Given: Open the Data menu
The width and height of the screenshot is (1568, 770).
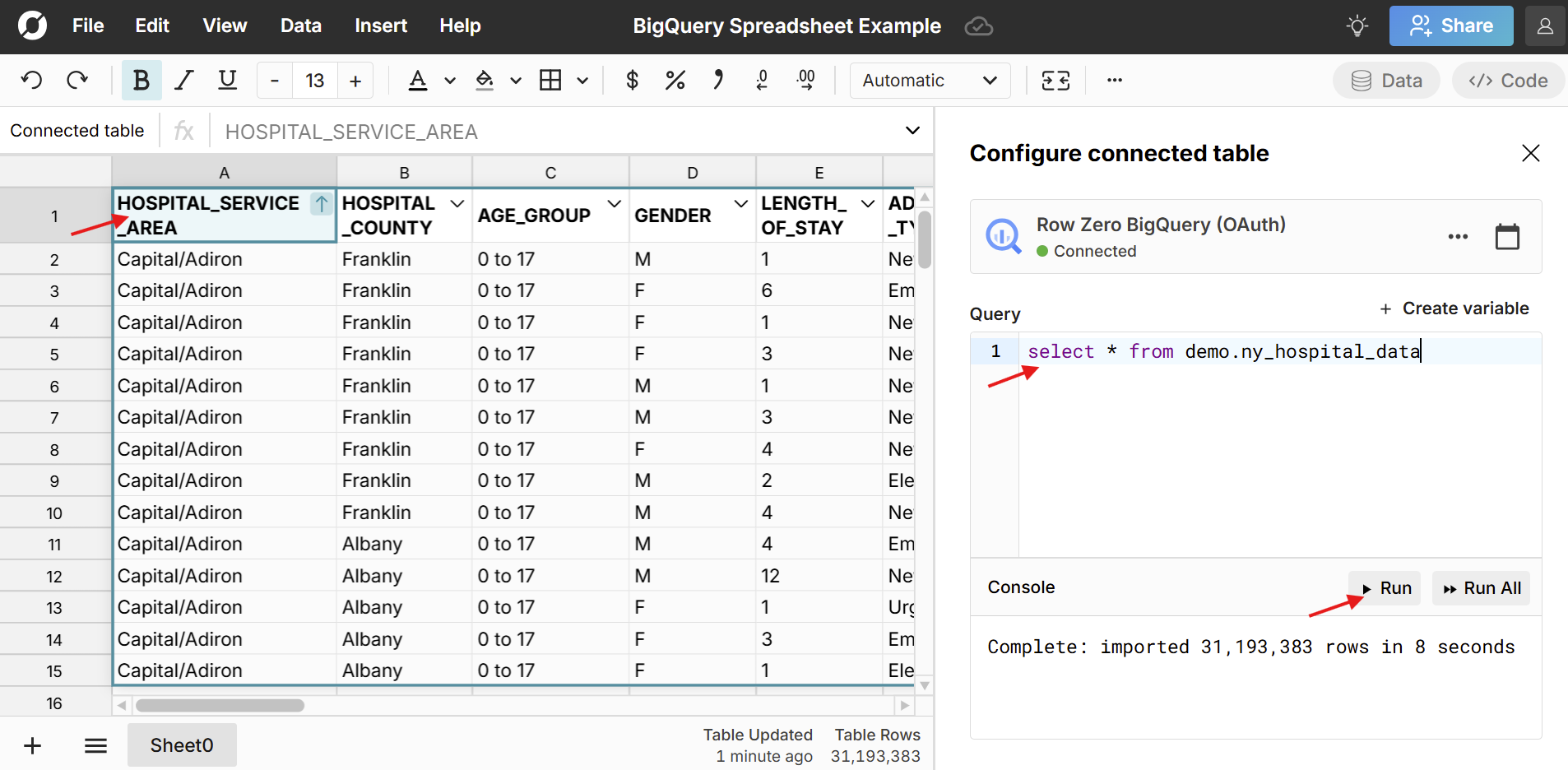Looking at the screenshot, I should pyautogui.click(x=301, y=26).
